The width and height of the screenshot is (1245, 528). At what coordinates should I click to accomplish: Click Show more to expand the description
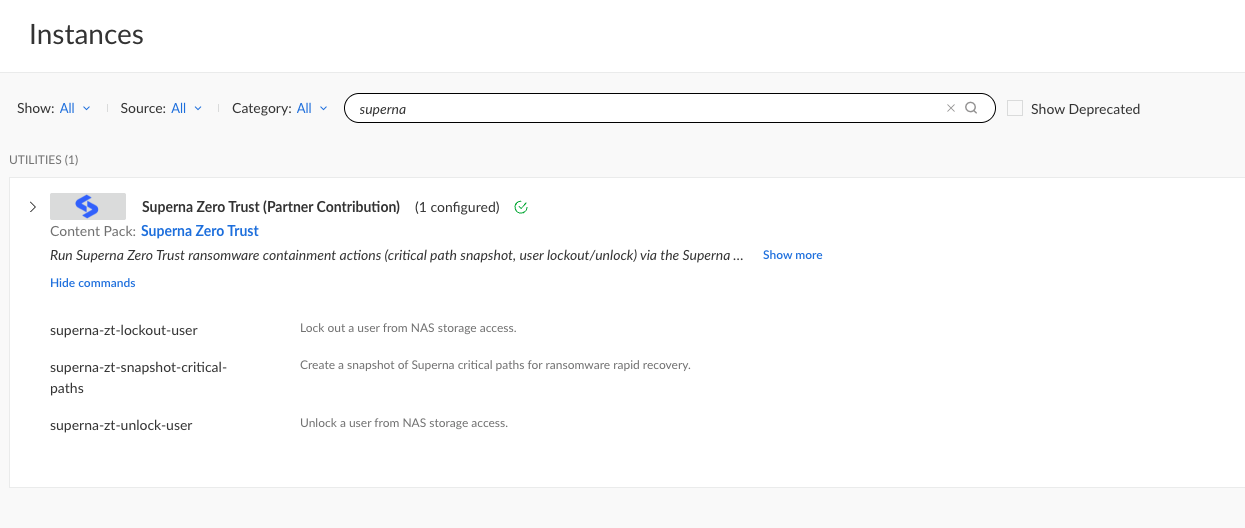tap(792, 255)
